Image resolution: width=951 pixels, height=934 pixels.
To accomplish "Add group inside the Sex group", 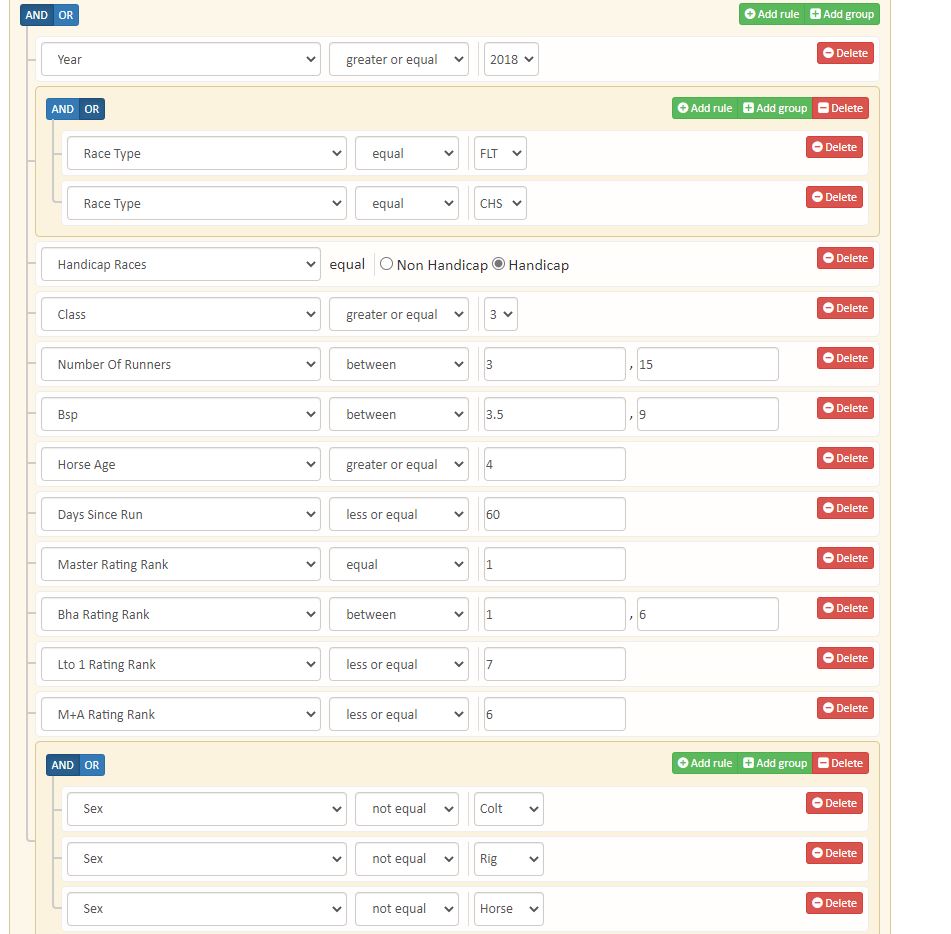I will pos(775,763).
